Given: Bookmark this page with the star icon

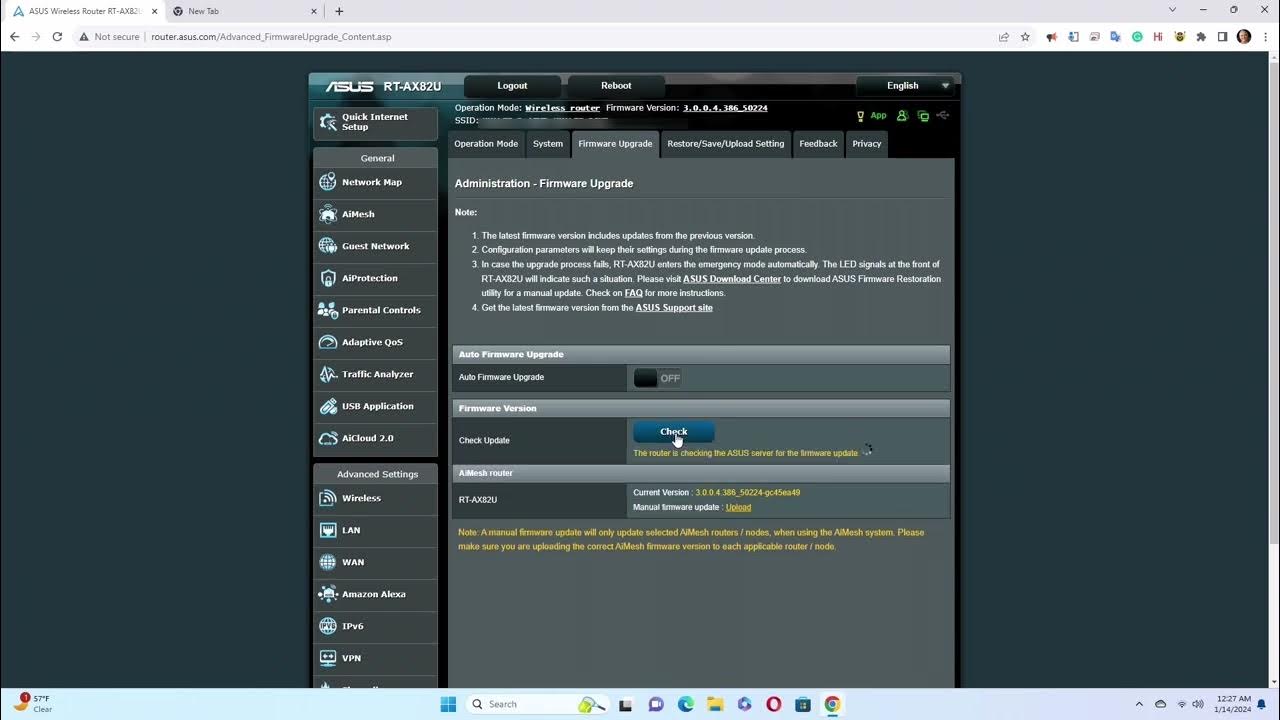Looking at the screenshot, I should (x=1025, y=37).
